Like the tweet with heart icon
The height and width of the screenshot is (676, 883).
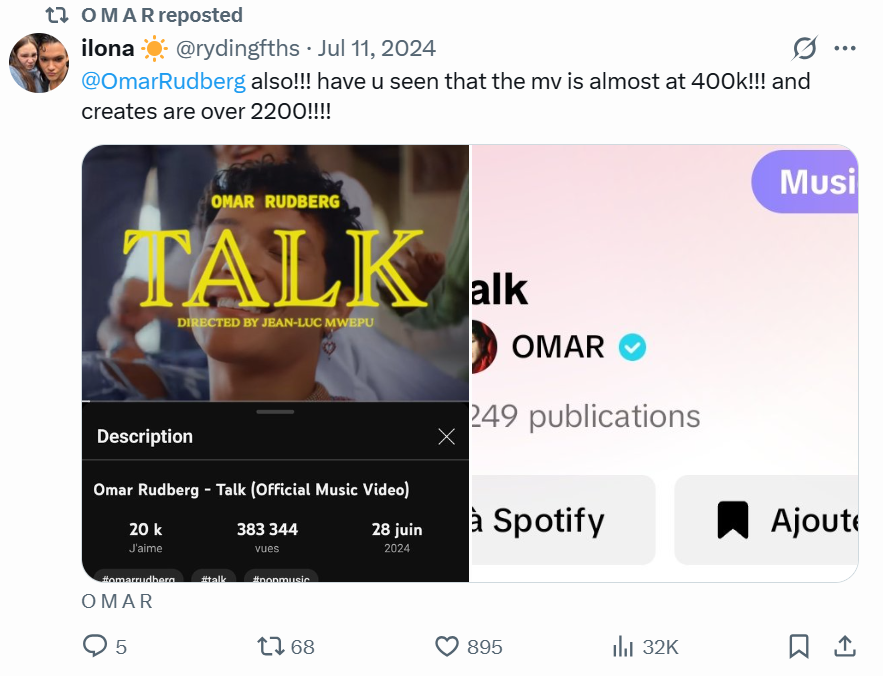coord(447,646)
